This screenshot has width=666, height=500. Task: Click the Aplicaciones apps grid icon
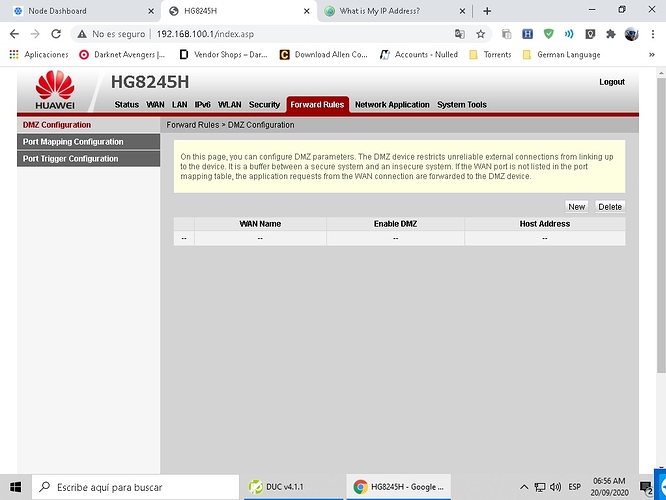14,54
